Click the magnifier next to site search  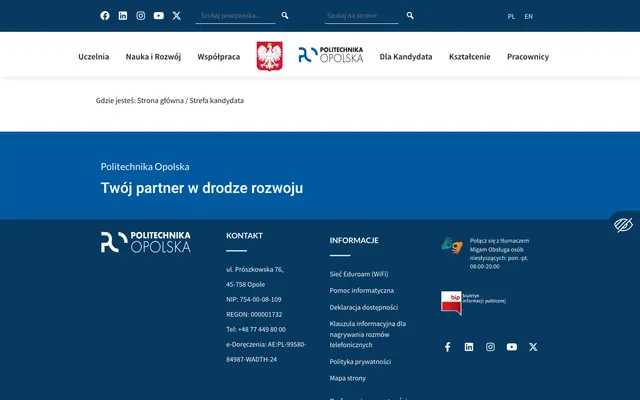(410, 16)
